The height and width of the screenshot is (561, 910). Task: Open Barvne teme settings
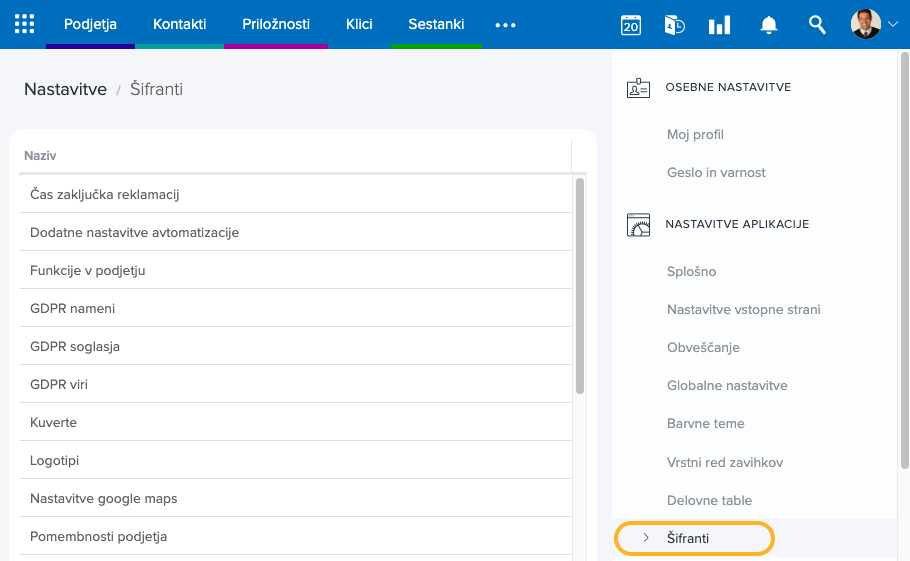(705, 423)
